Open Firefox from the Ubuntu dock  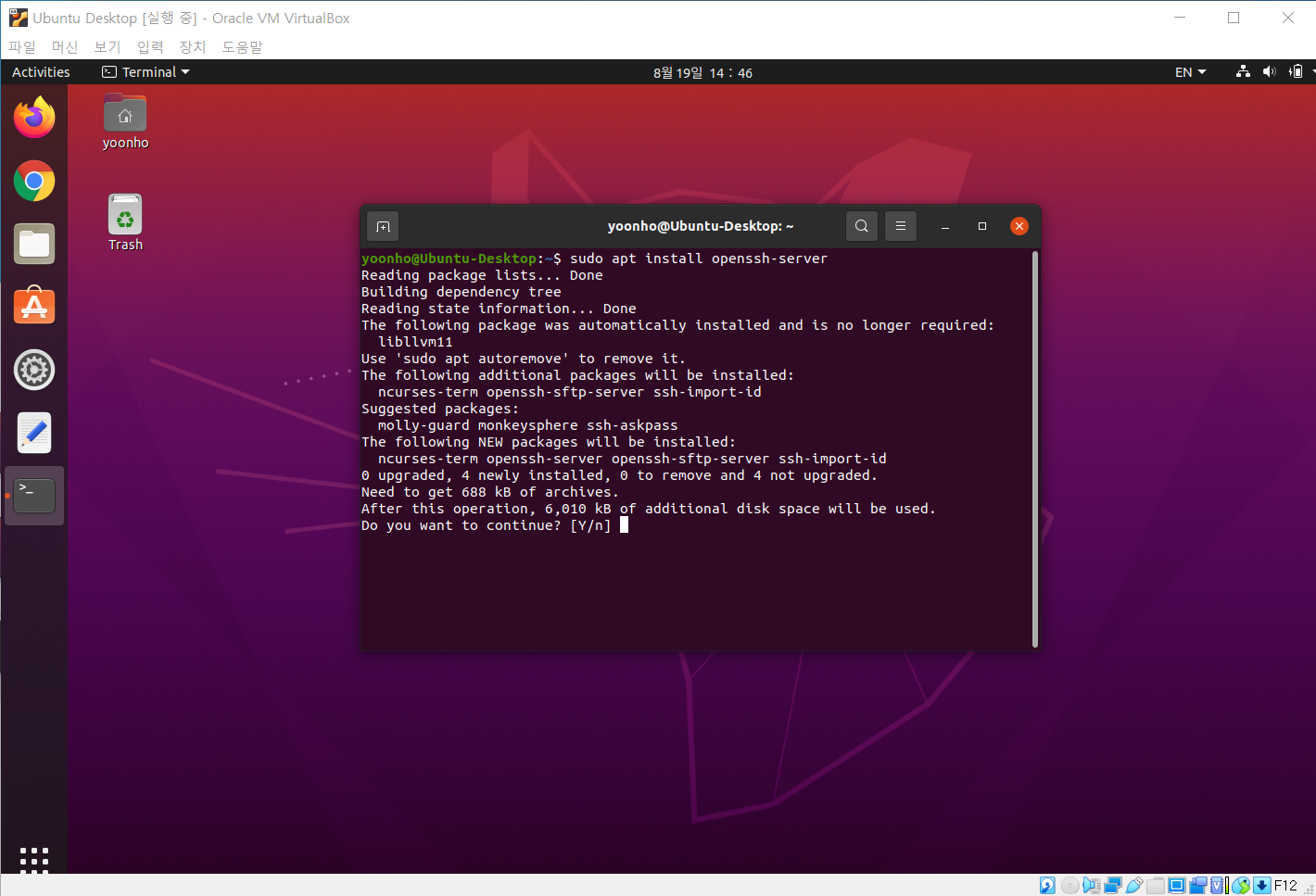tap(34, 118)
